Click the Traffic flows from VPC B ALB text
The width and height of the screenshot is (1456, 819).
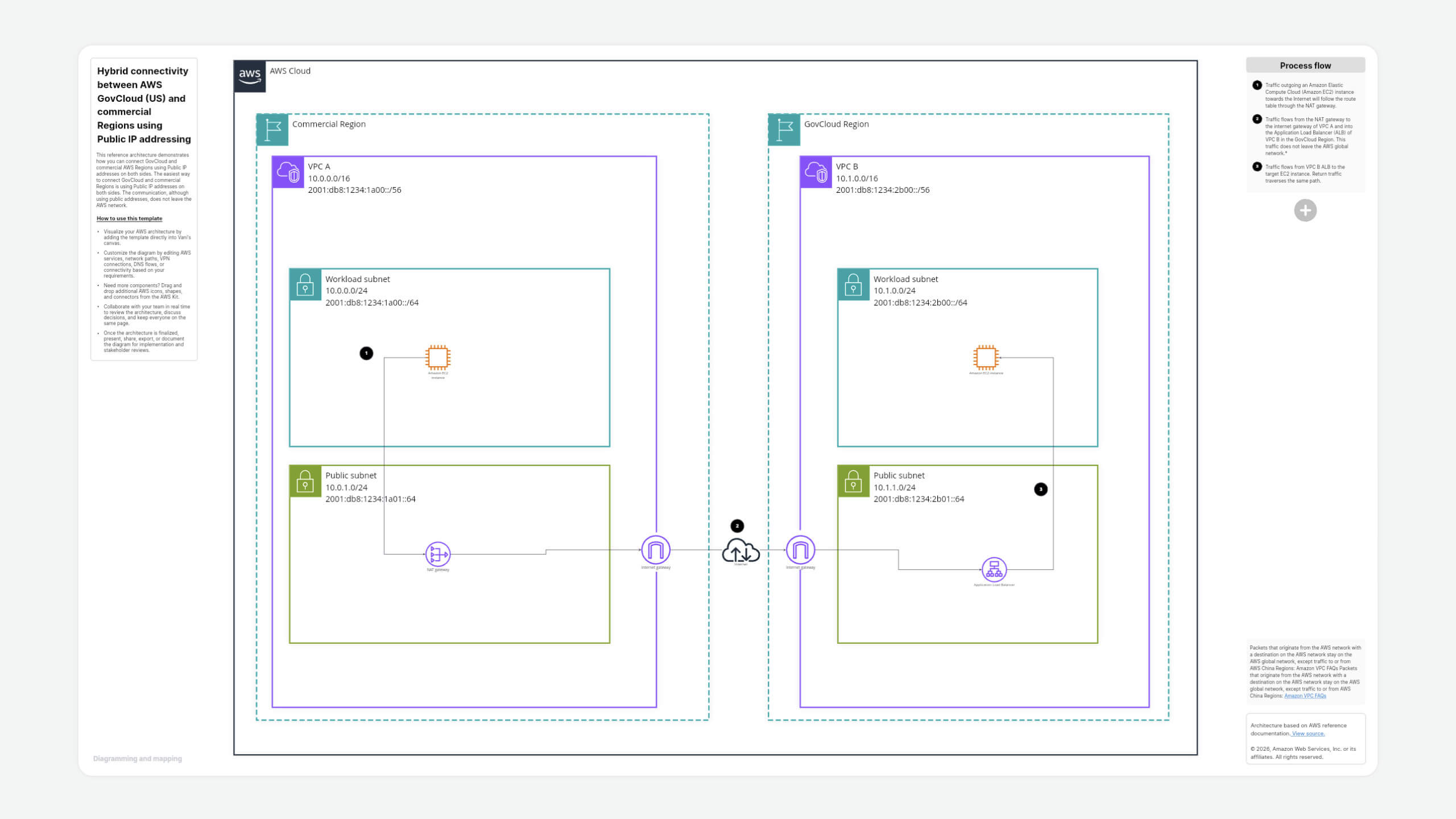tap(1305, 174)
